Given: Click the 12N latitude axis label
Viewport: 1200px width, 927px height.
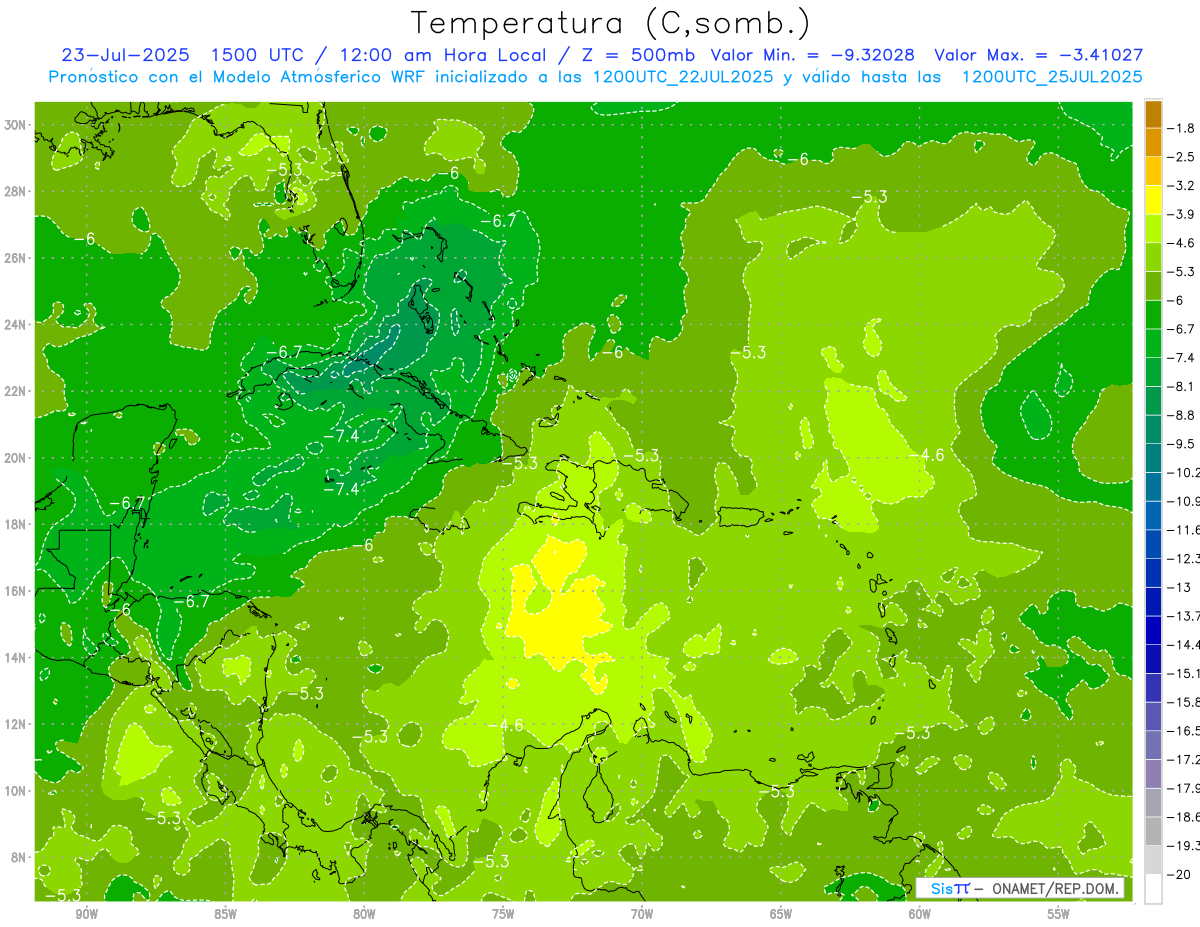Looking at the screenshot, I should point(16,724).
